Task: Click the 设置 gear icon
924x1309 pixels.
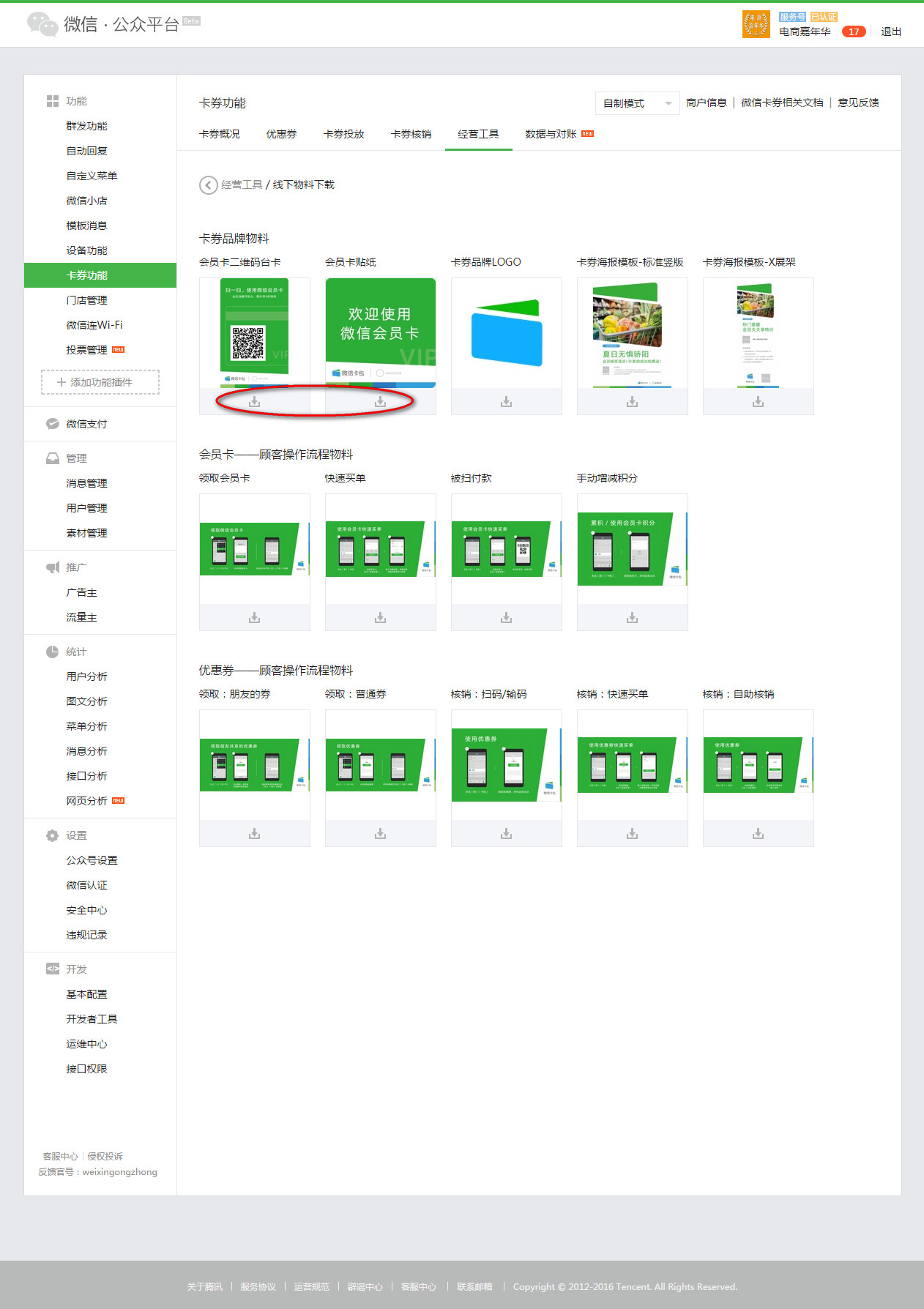Action: 53,835
